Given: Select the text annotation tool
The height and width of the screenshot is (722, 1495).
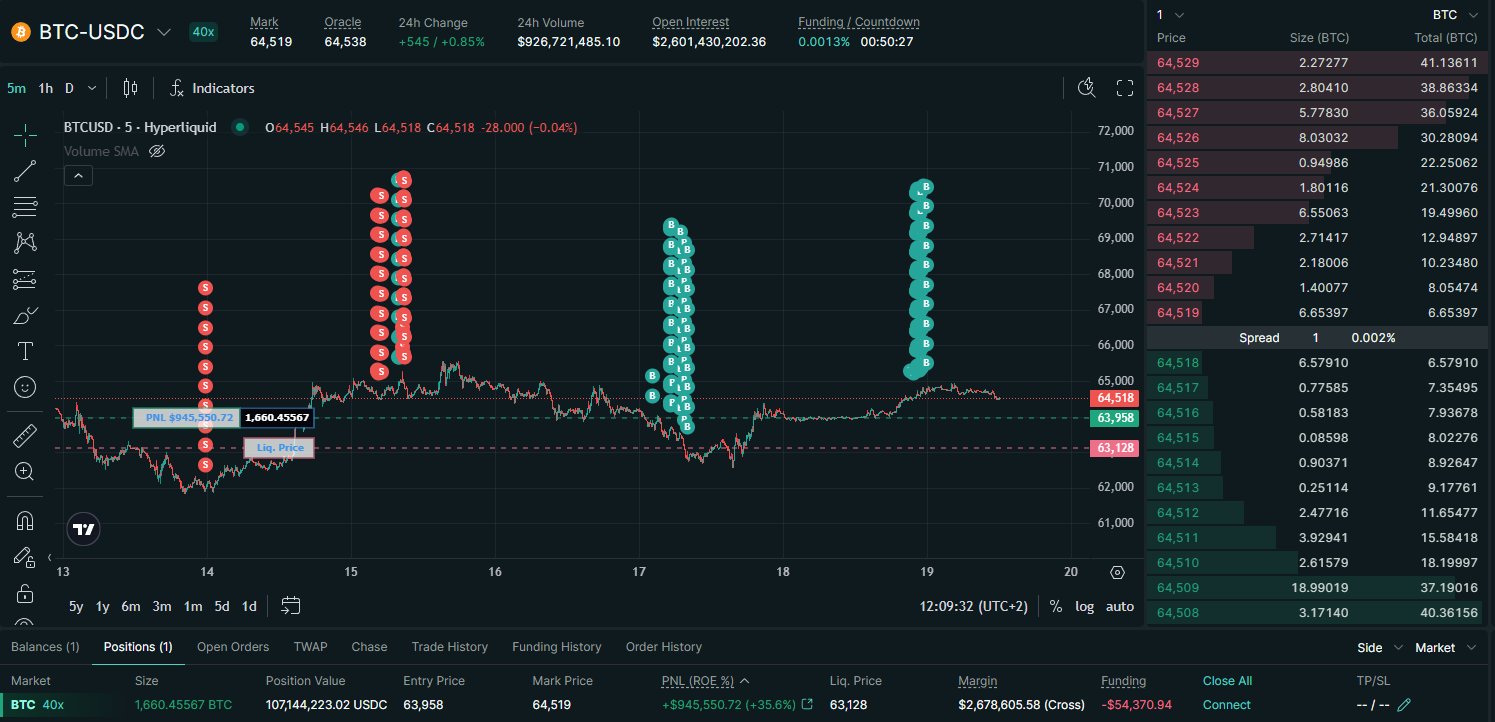Looking at the screenshot, I should [25, 351].
